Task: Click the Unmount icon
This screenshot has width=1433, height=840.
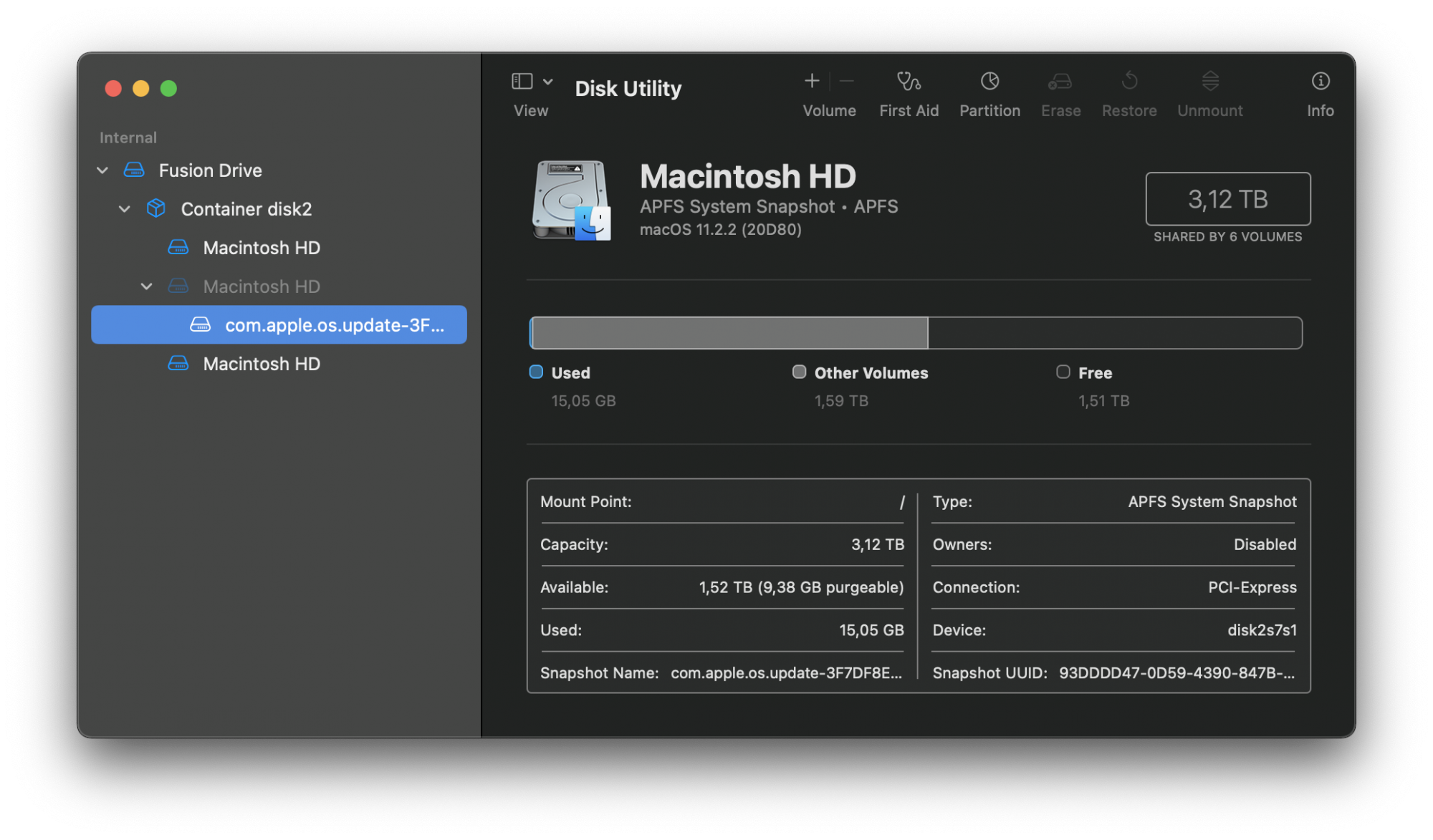Action: (1210, 81)
